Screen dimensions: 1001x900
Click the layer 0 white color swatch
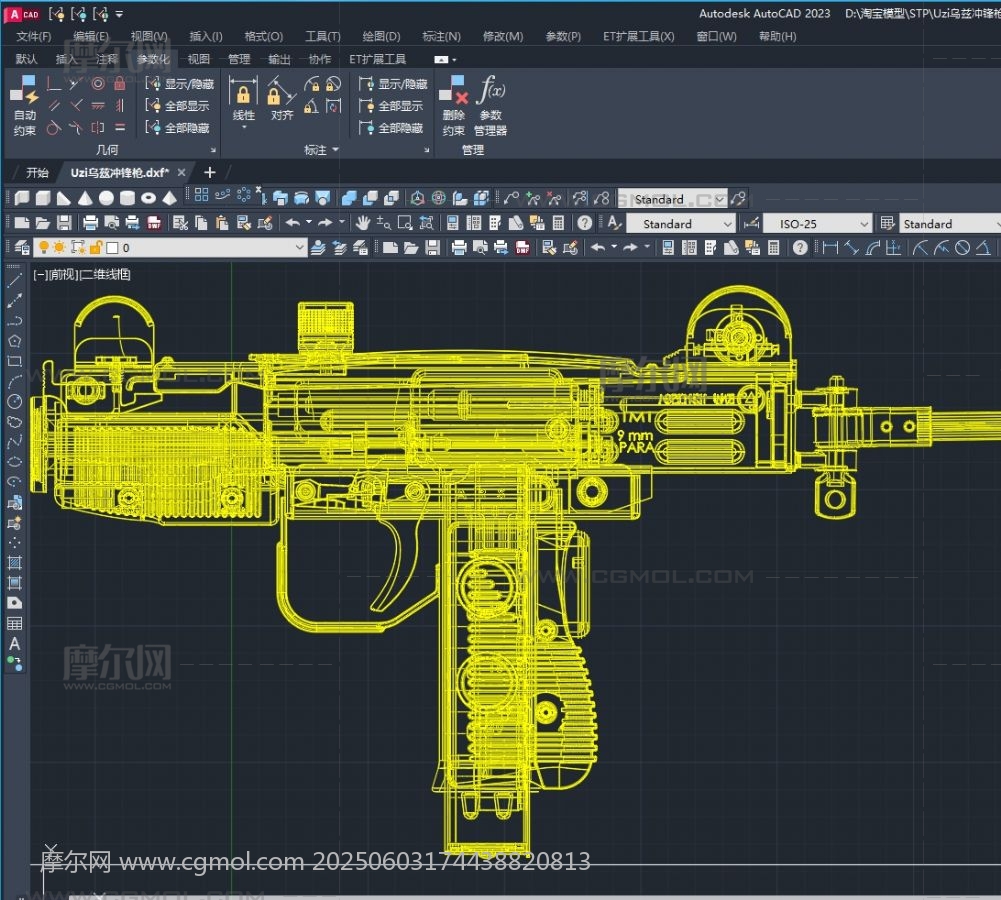(x=112, y=248)
